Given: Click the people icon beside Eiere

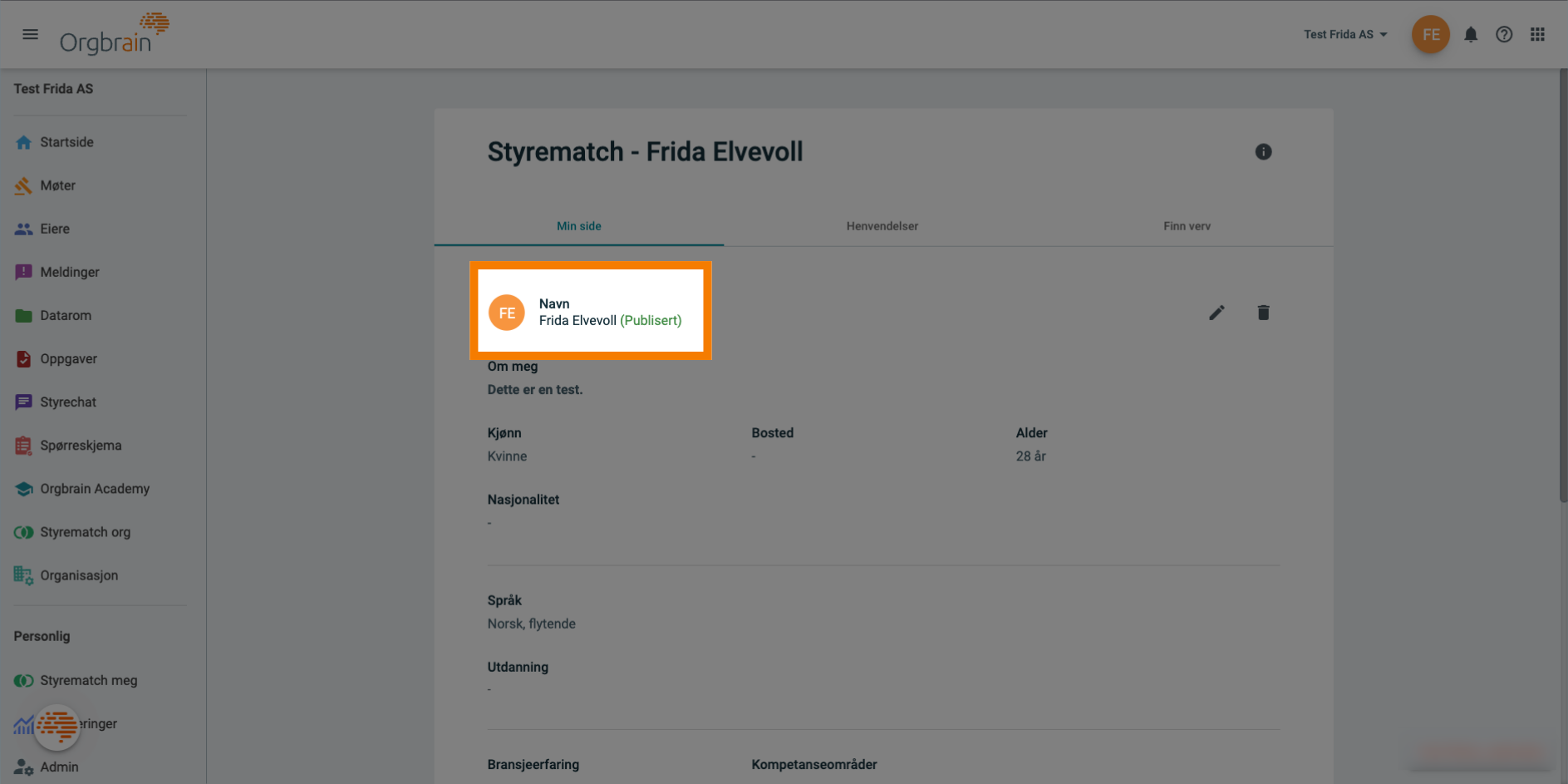Looking at the screenshot, I should 23,229.
